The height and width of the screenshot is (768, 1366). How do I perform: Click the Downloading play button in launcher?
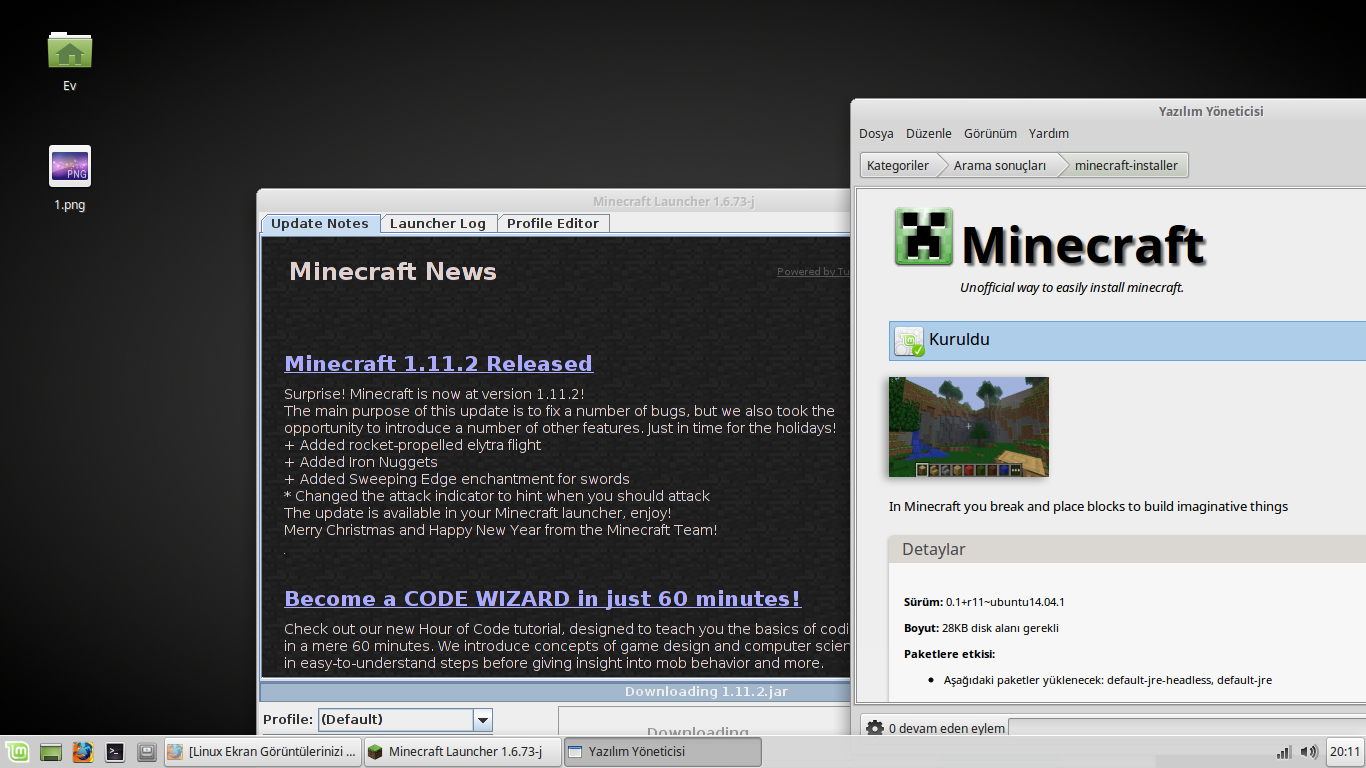pyautogui.click(x=704, y=722)
